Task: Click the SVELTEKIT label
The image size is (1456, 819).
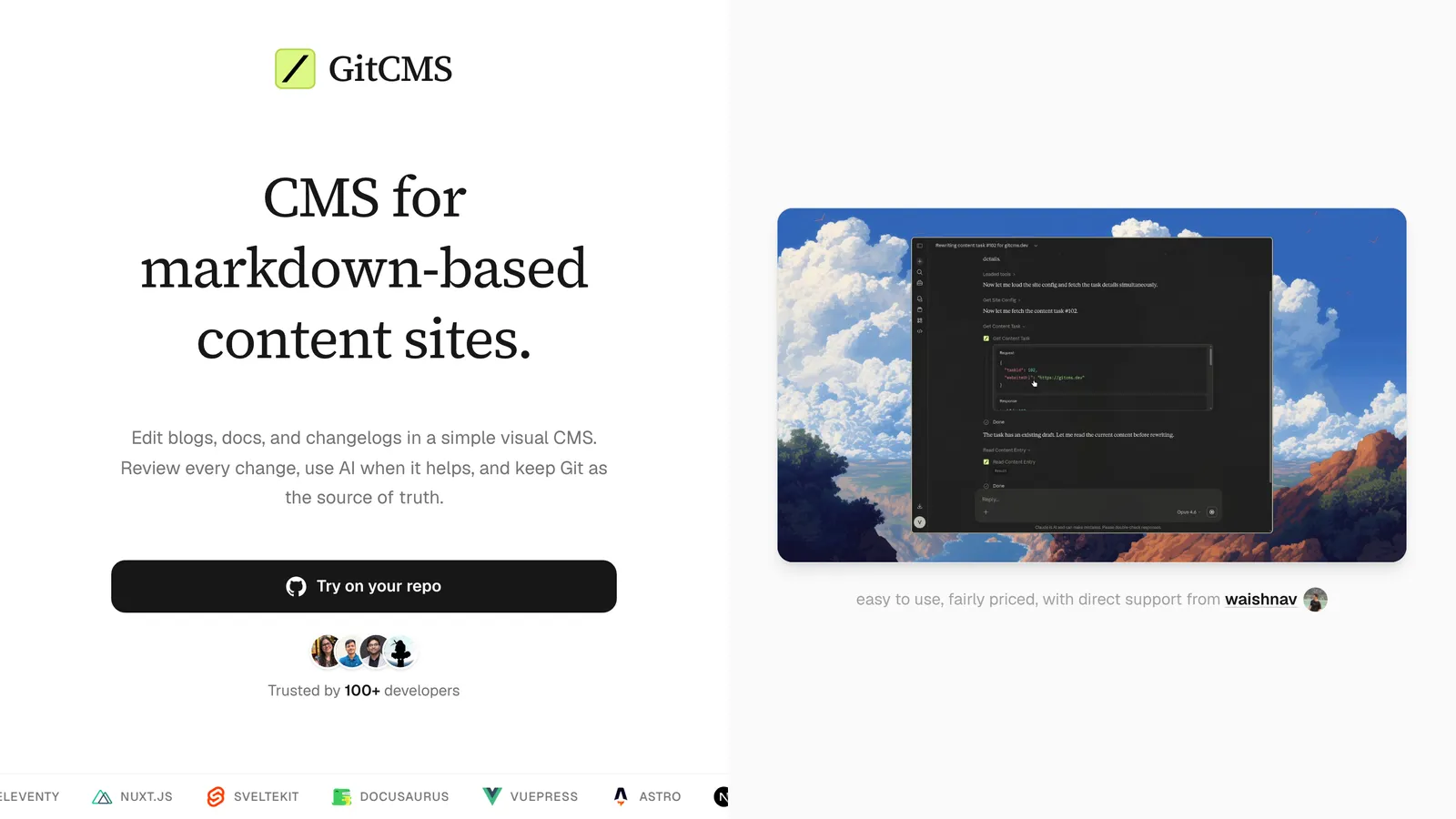Action: [x=267, y=797]
